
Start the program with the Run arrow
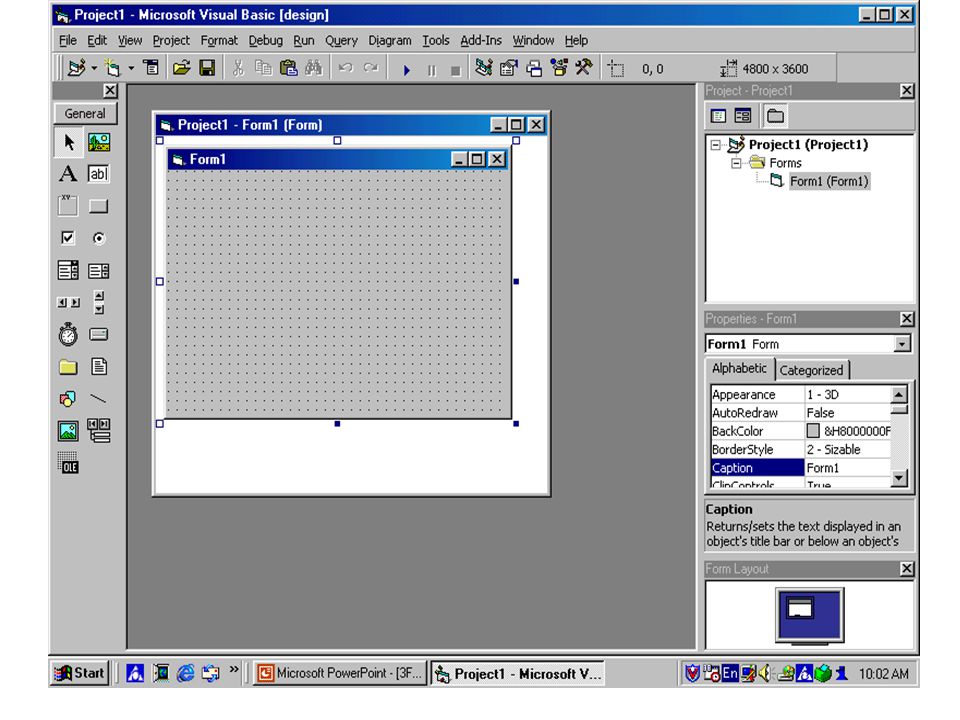407,70
